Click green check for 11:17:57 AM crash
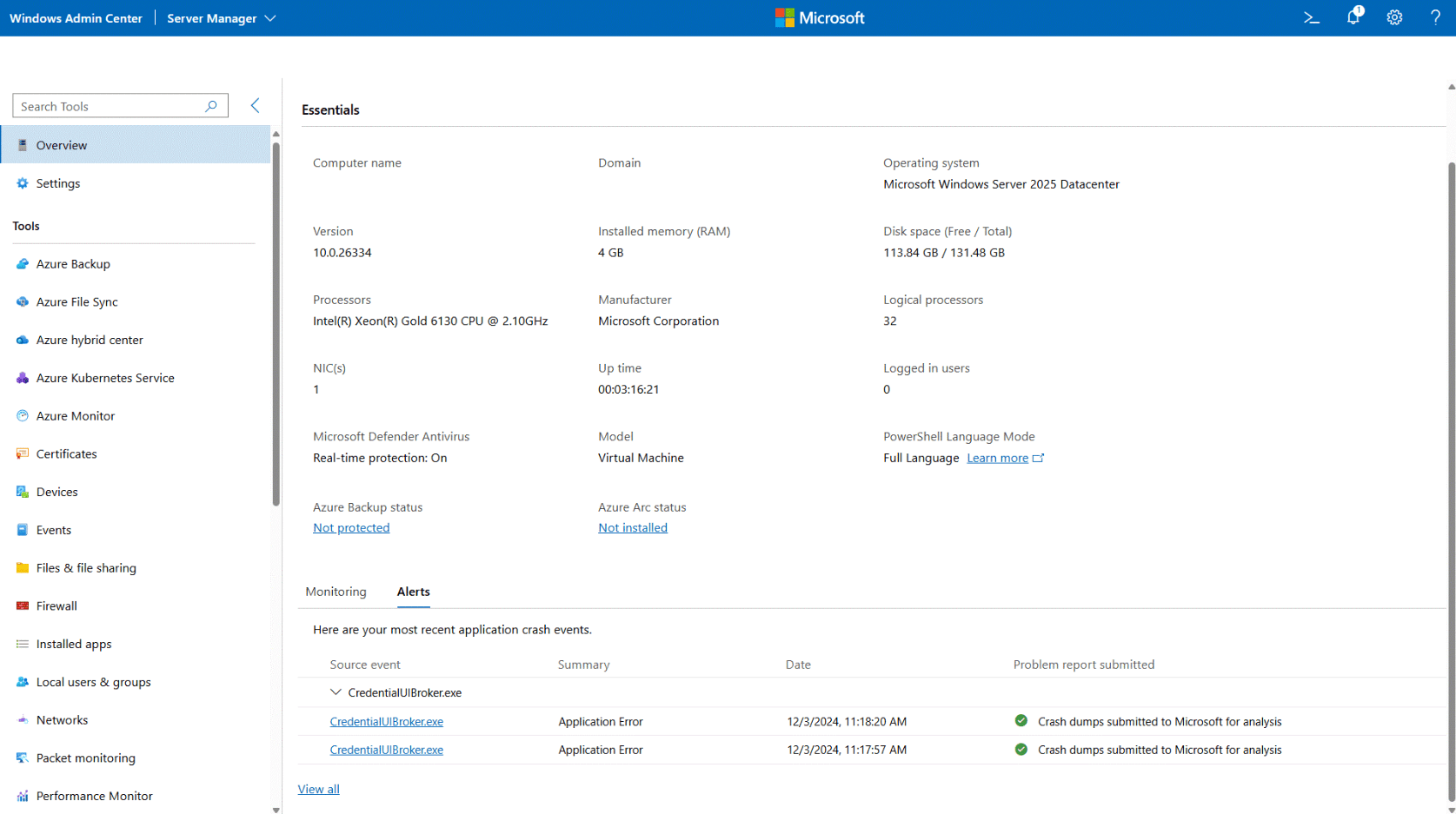 tap(1021, 749)
